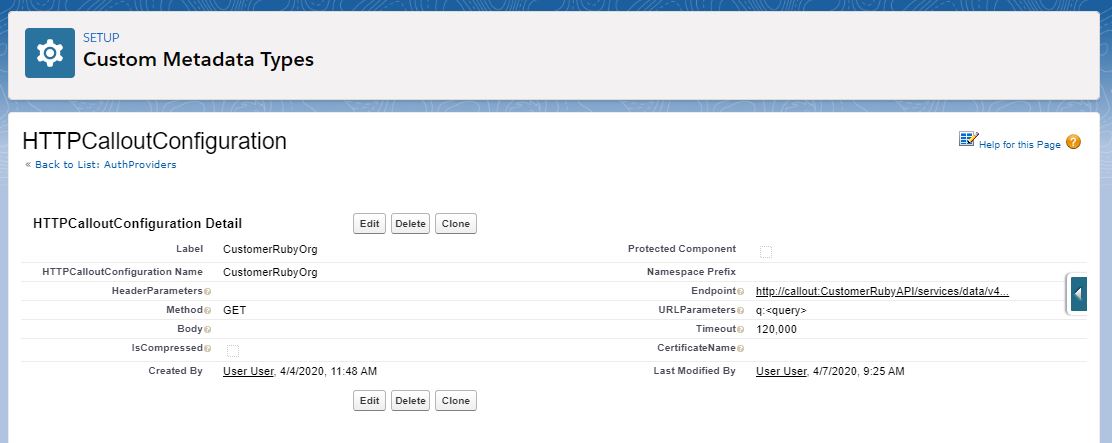The width and height of the screenshot is (1112, 443).
Task: Click the created date 4/4/2020, 11:48 AM
Action: 328,371
